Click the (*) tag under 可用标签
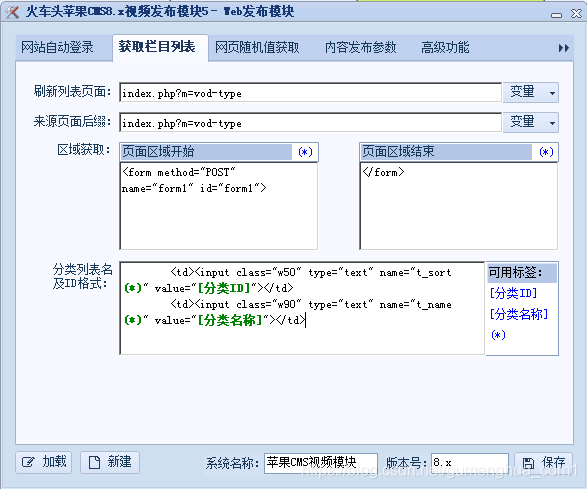 pos(498,334)
